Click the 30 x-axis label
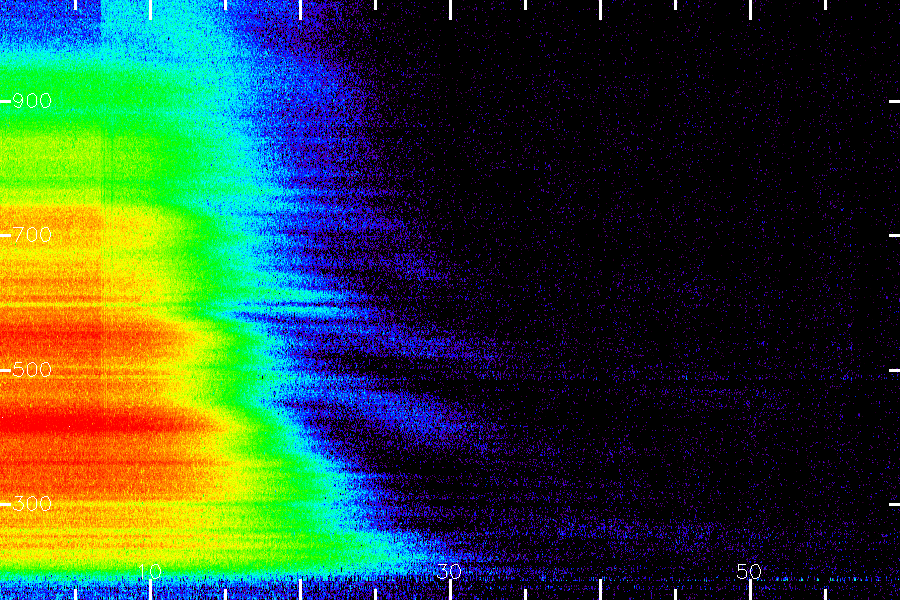 [x=449, y=571]
